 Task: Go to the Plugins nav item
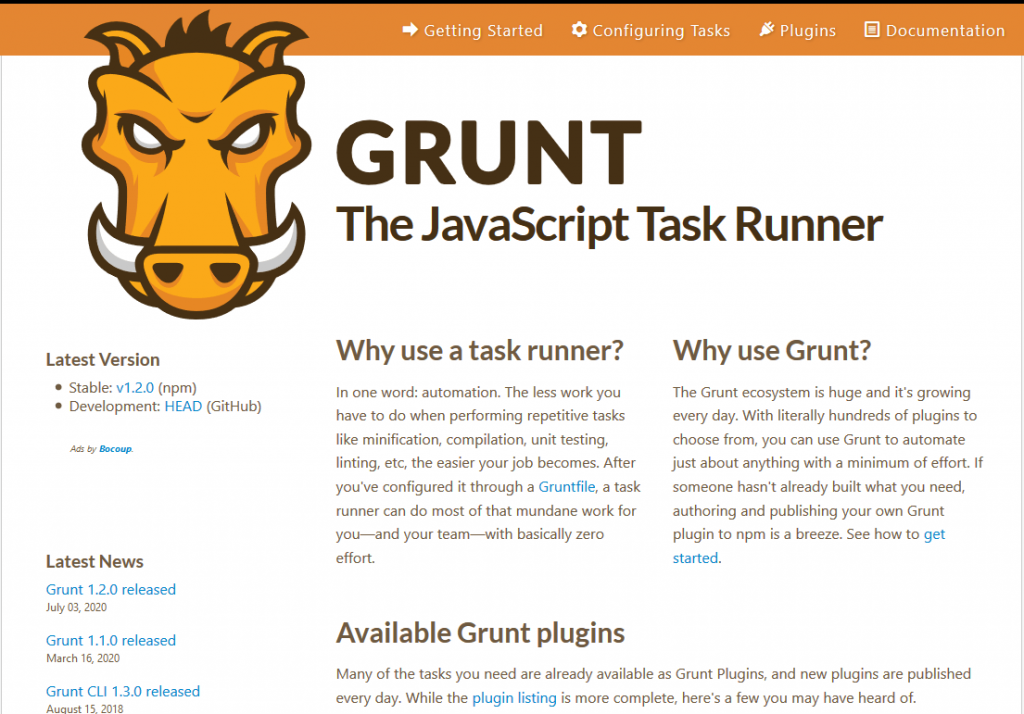tap(797, 30)
